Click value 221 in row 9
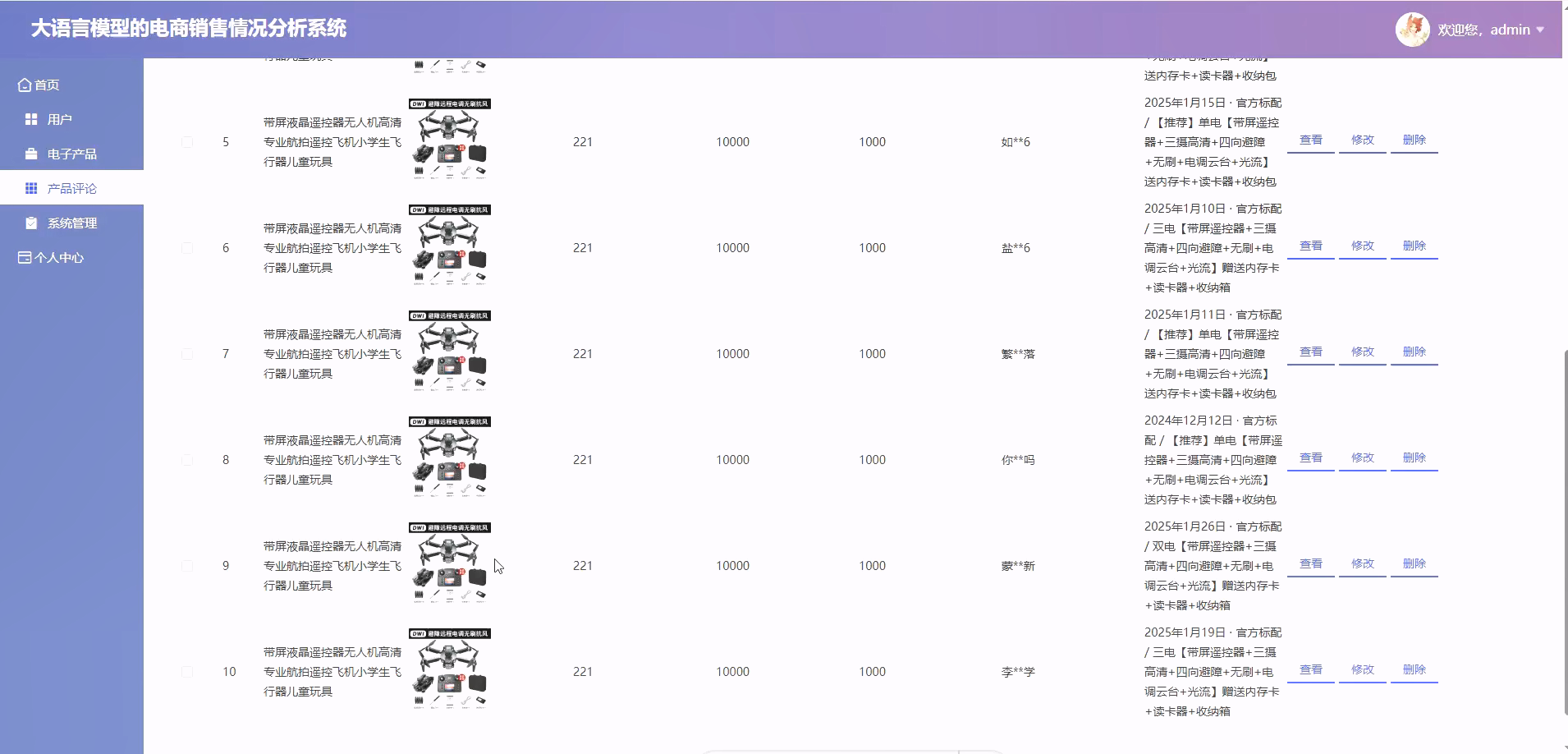The height and width of the screenshot is (754, 1568). 583,566
